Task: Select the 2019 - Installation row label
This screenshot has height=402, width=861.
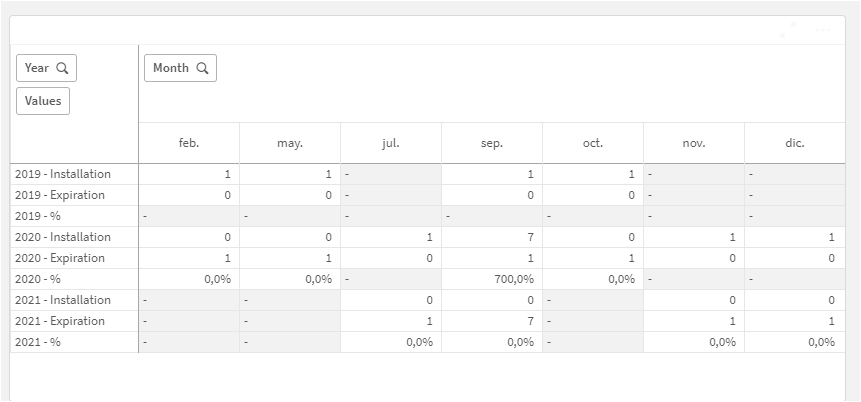Action: tap(63, 174)
